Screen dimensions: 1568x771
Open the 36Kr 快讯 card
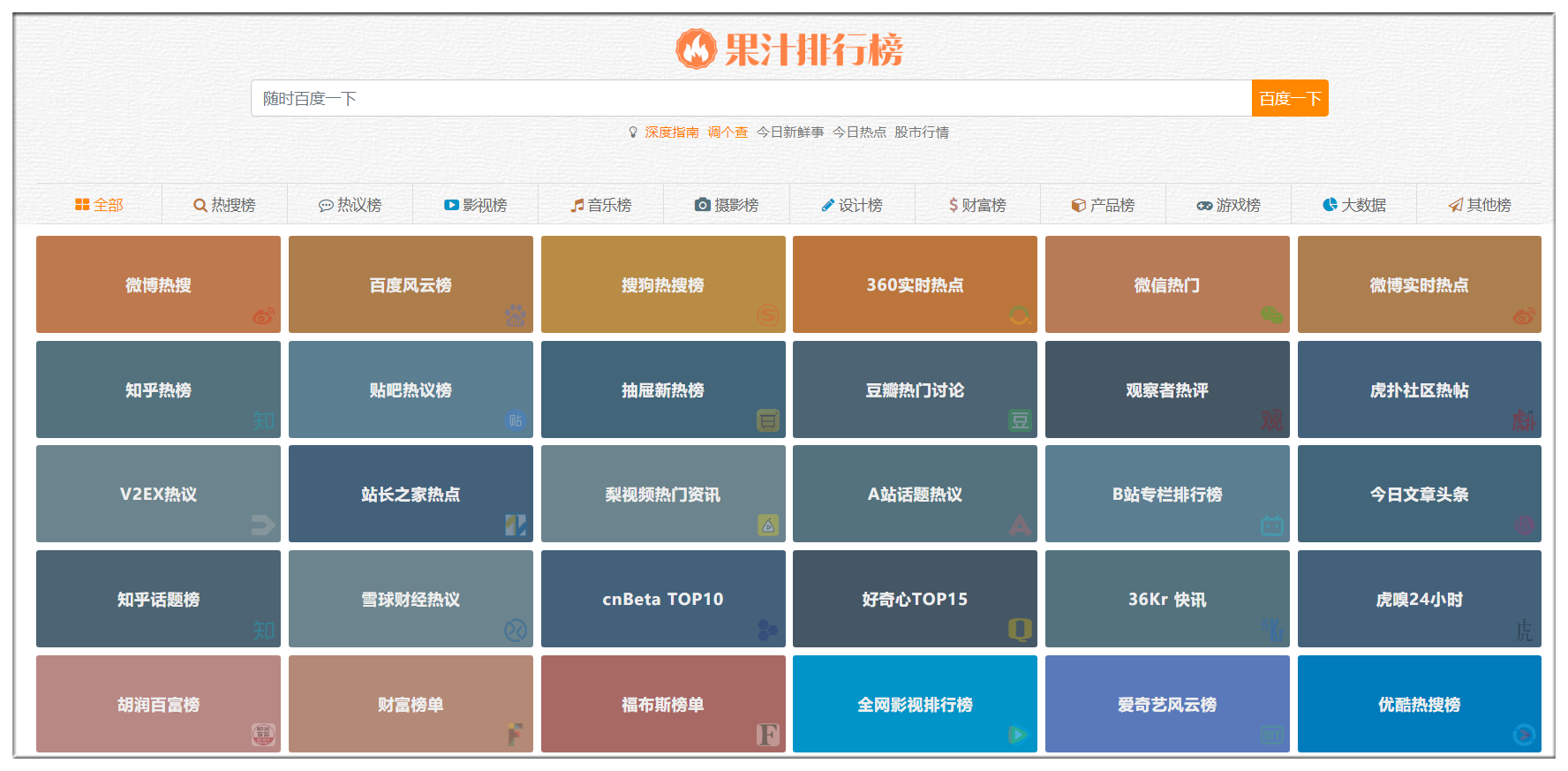(x=1167, y=599)
